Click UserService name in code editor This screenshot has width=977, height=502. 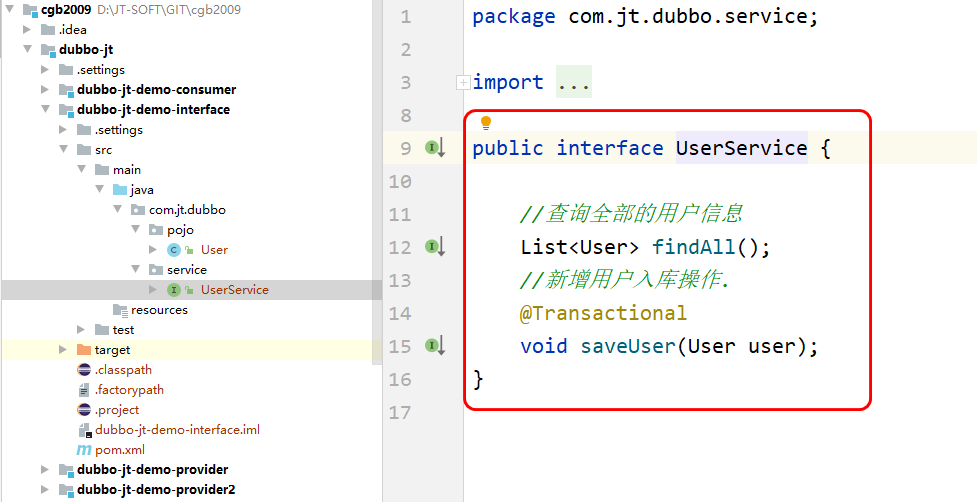pos(741,148)
